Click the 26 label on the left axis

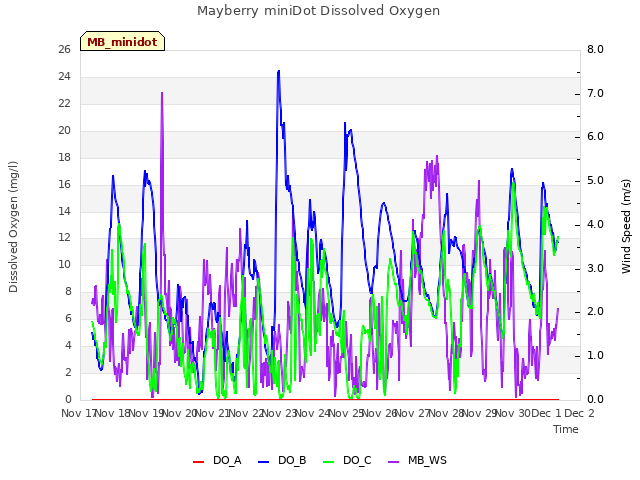(x=64, y=49)
